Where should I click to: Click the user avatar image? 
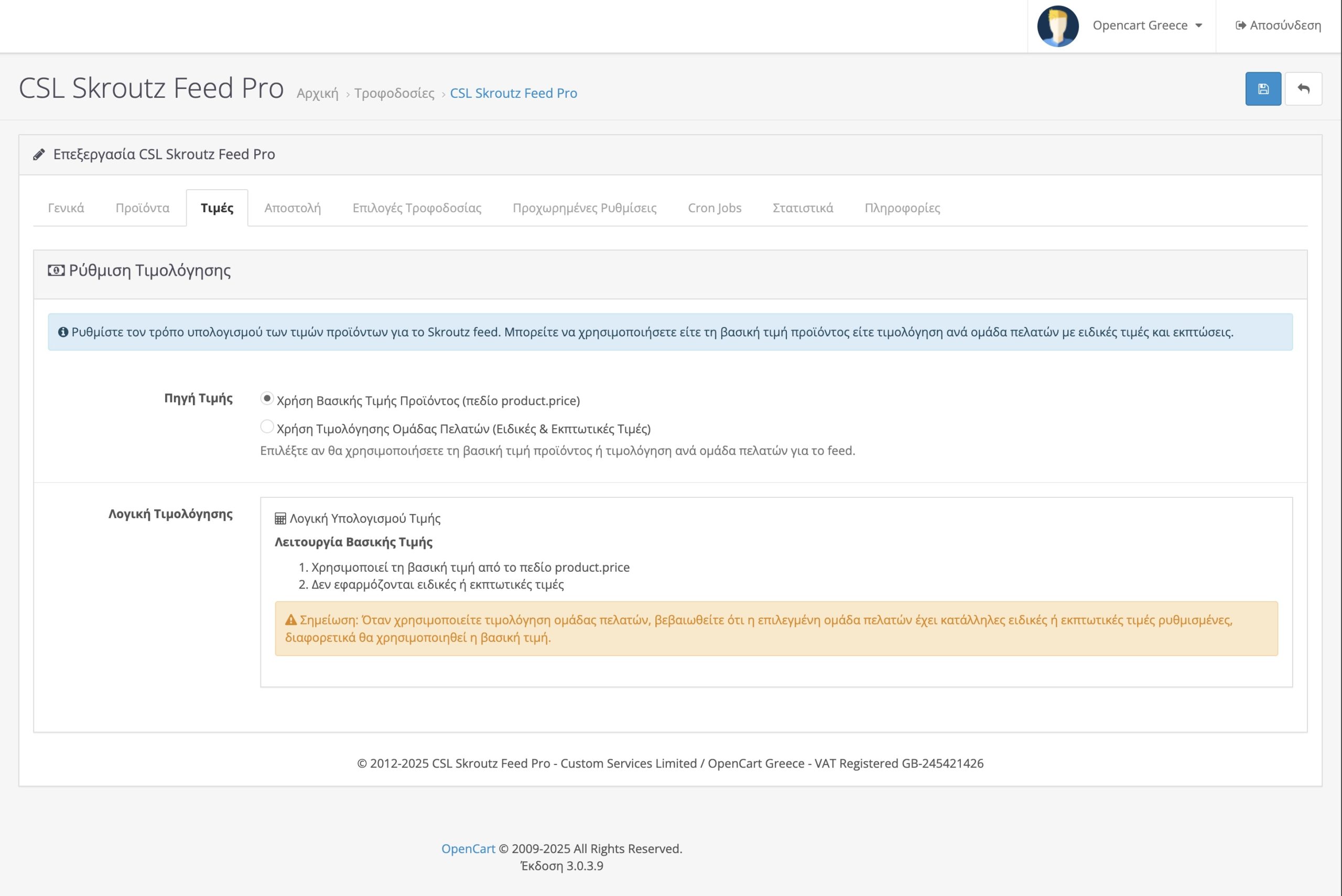1058,26
